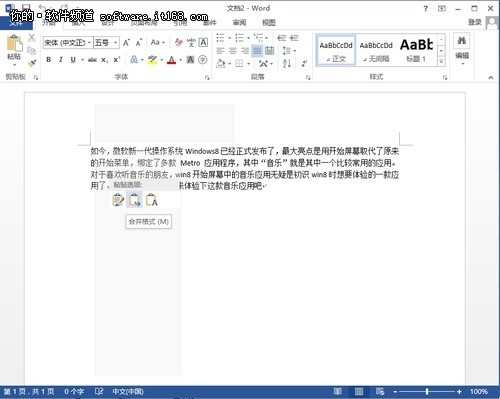Click the paragraph Shading paint bucket
Viewport: 500px width, 399px height.
coord(221,63)
